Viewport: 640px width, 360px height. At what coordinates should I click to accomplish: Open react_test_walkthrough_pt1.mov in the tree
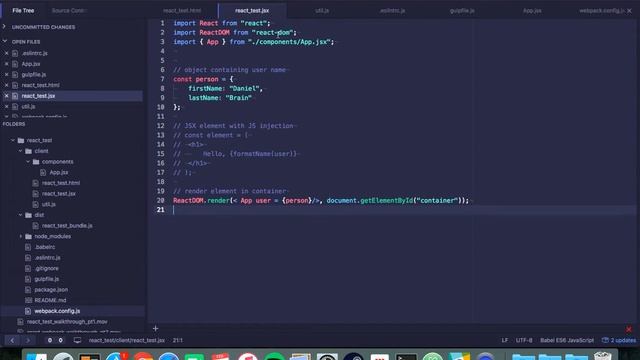coord(67,321)
